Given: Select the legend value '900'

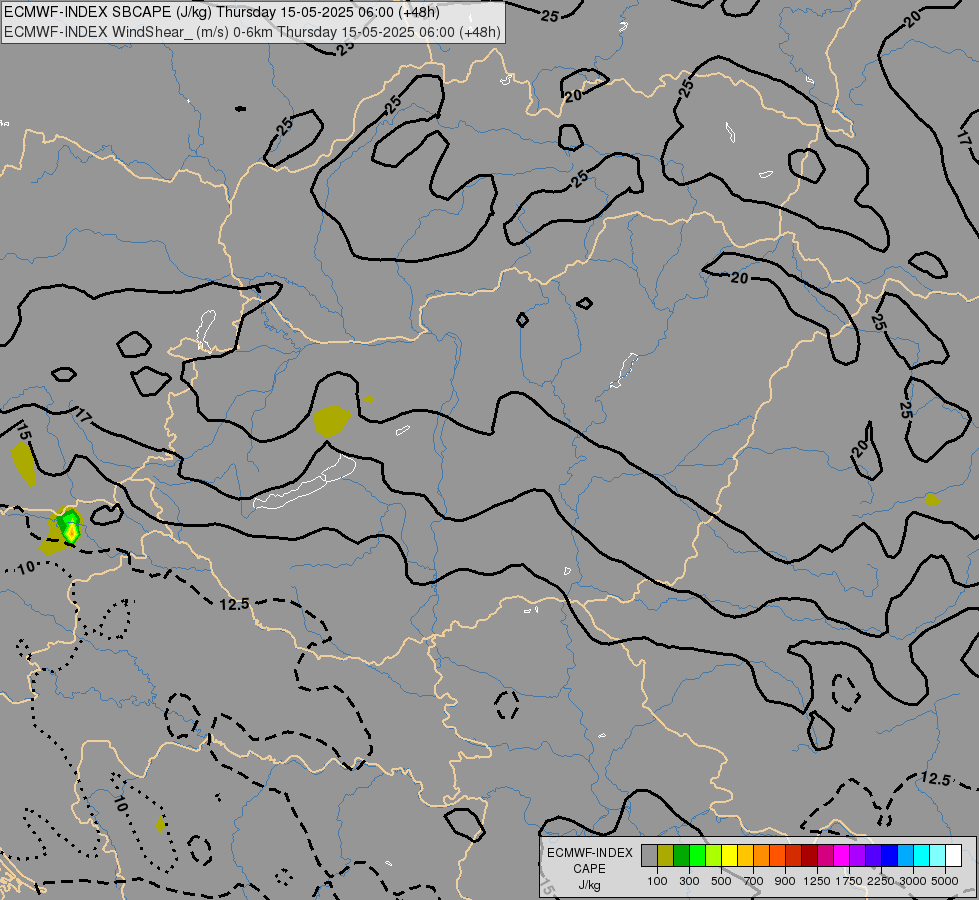Looking at the screenshot, I should click(x=785, y=881).
